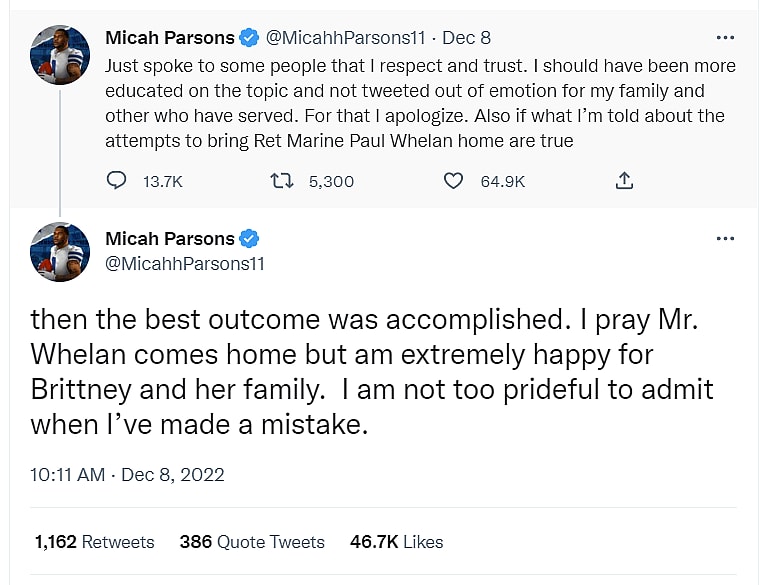Click @MicahhParsons11 handle on top tweet

[345, 38]
